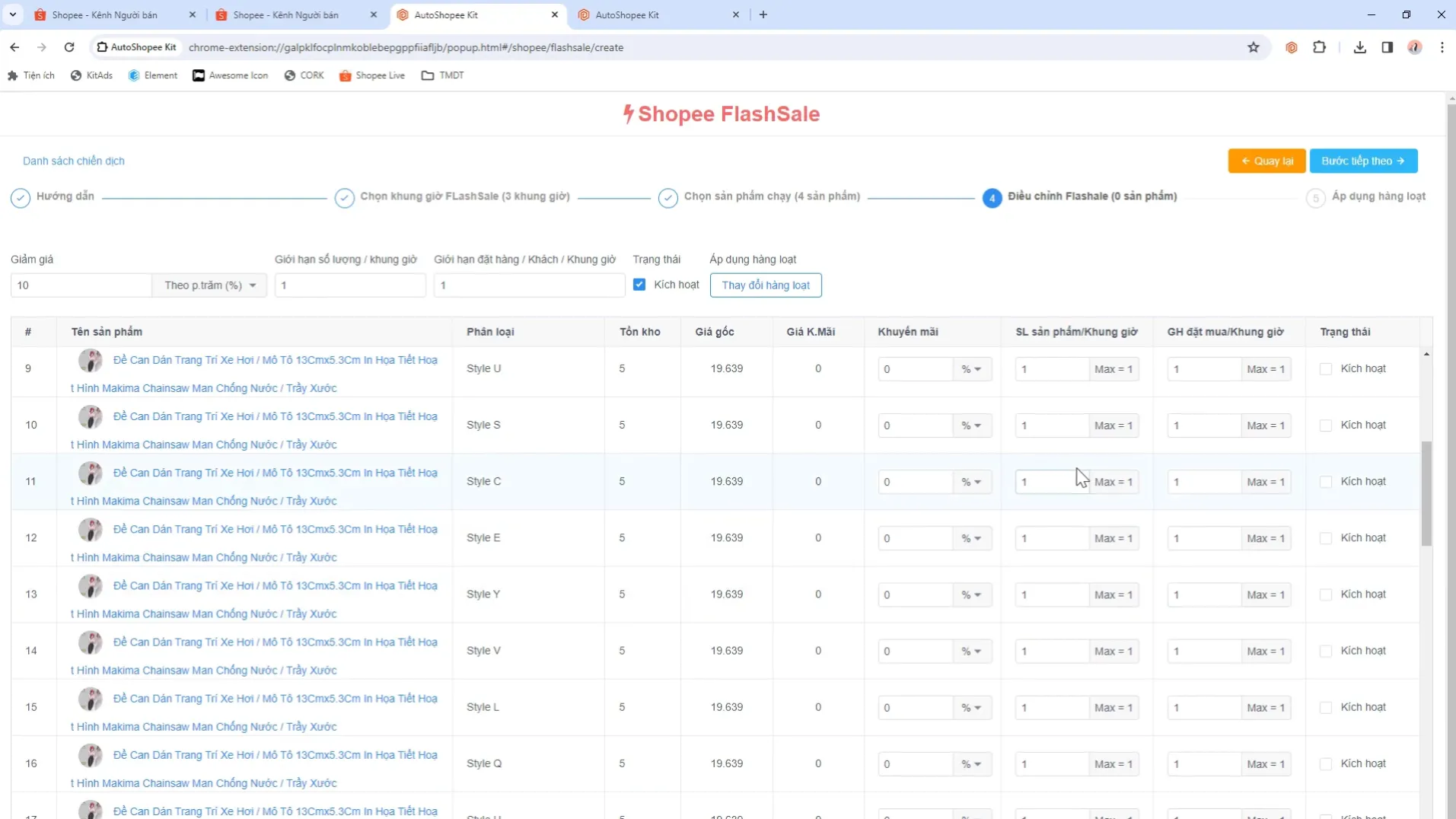Viewport: 1456px width, 819px height.
Task: Open the % dropdown in row 15
Action: coord(972,707)
